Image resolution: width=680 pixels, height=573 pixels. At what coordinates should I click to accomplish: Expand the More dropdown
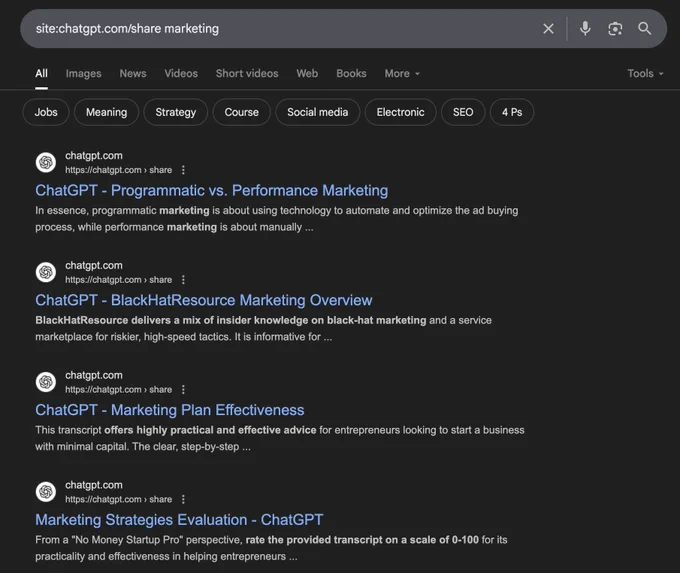pyautogui.click(x=402, y=73)
